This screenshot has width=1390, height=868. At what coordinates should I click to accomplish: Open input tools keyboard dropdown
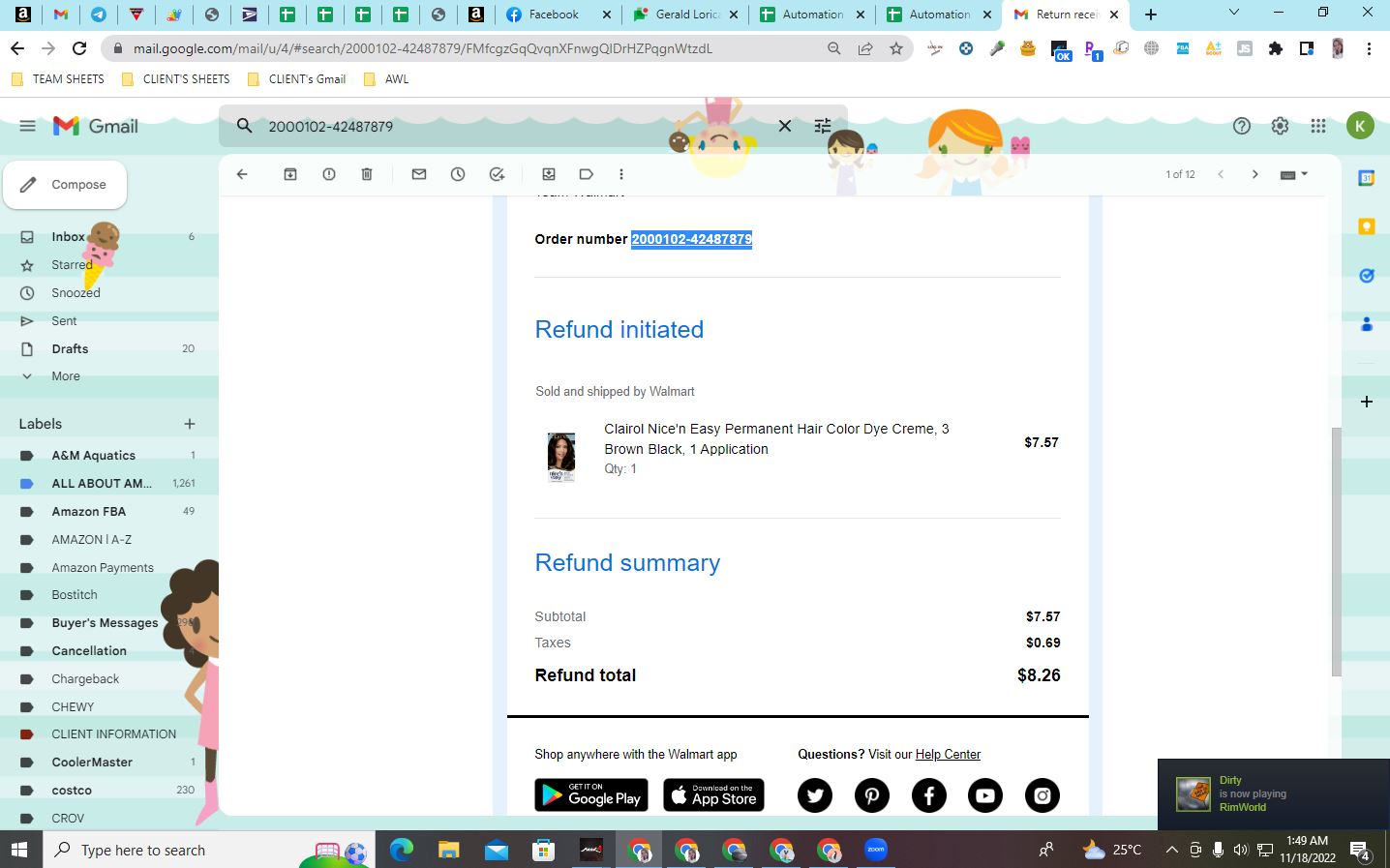tap(1293, 174)
